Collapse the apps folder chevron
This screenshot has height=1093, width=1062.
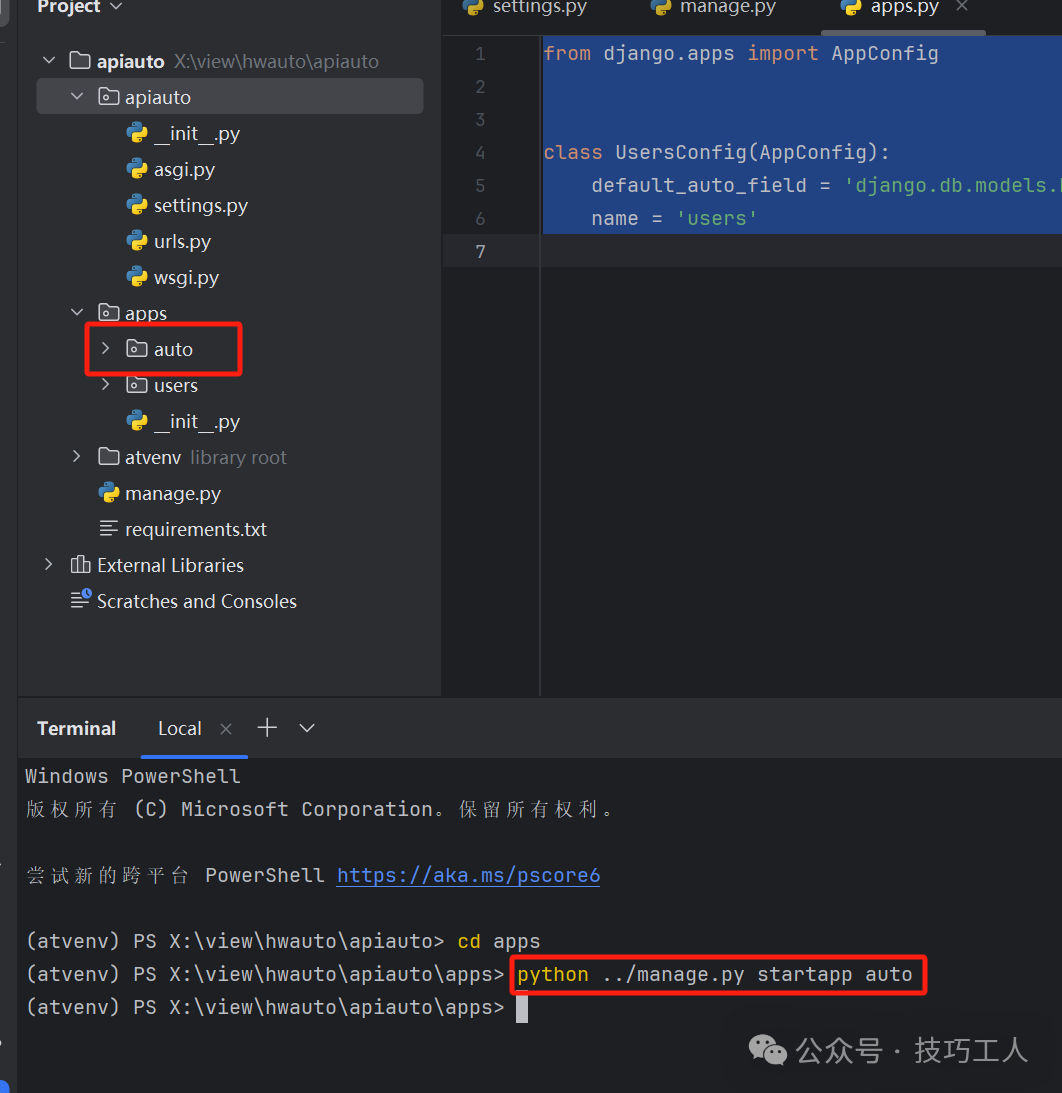[77, 313]
